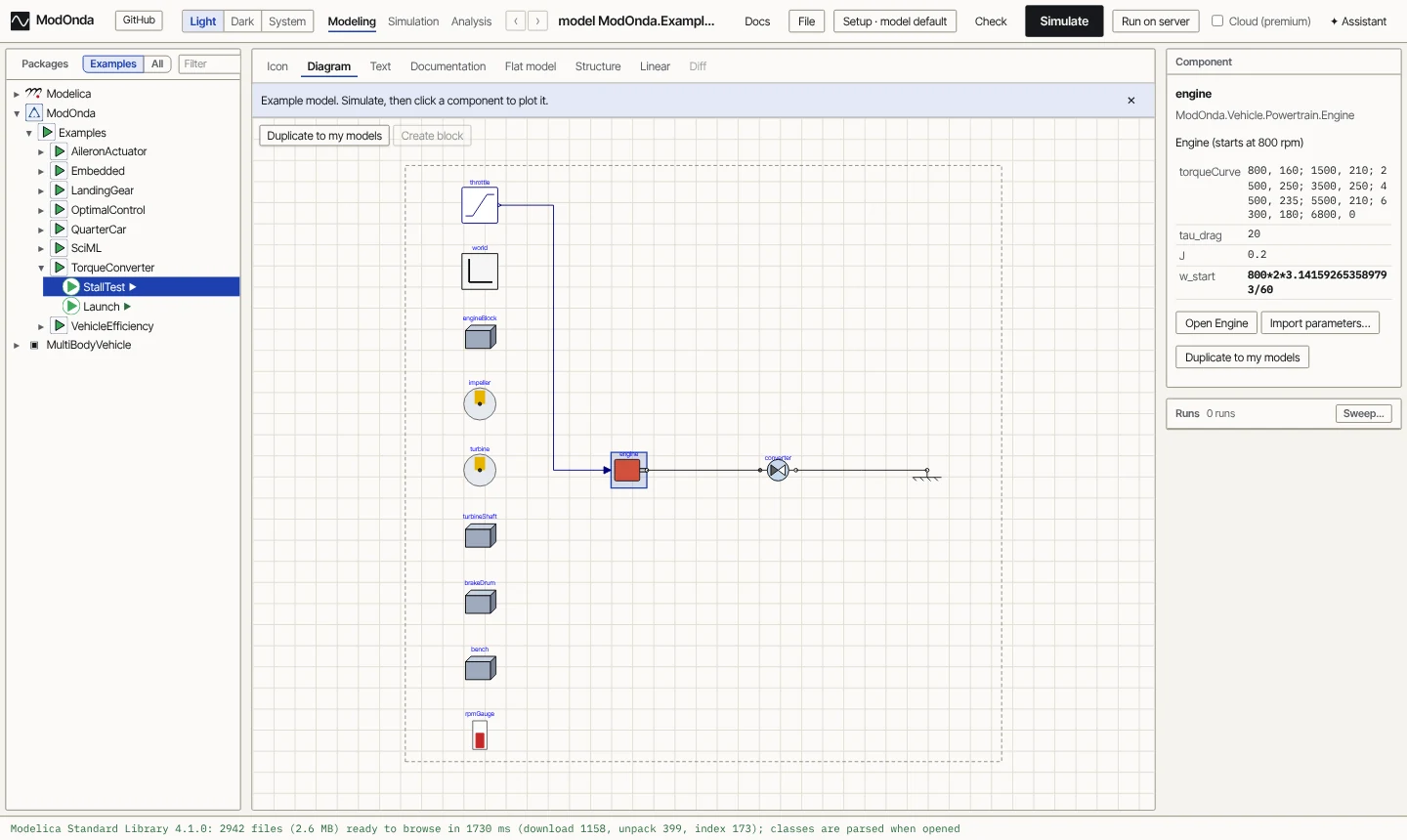Screen dimensions: 1407x840
Task: Click the impeller component icon
Action: [480, 403]
